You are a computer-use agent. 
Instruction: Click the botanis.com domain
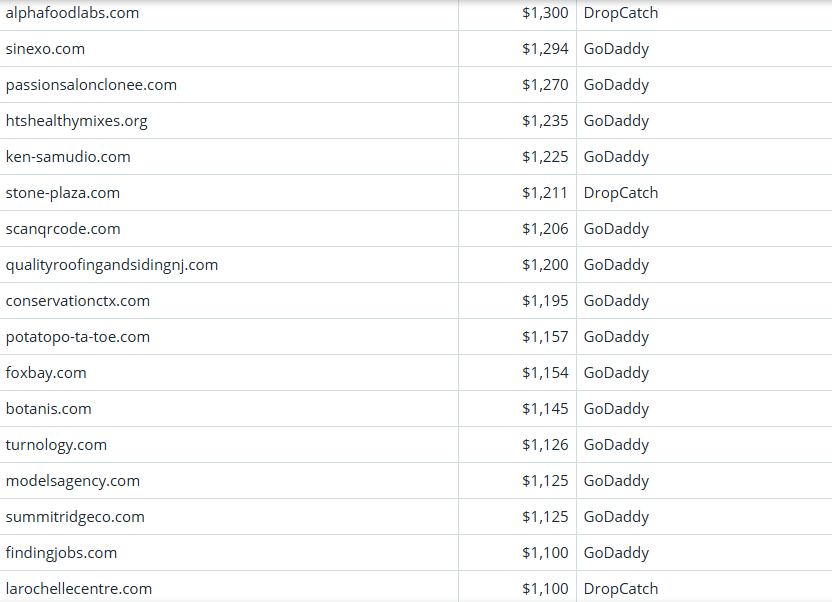48,409
